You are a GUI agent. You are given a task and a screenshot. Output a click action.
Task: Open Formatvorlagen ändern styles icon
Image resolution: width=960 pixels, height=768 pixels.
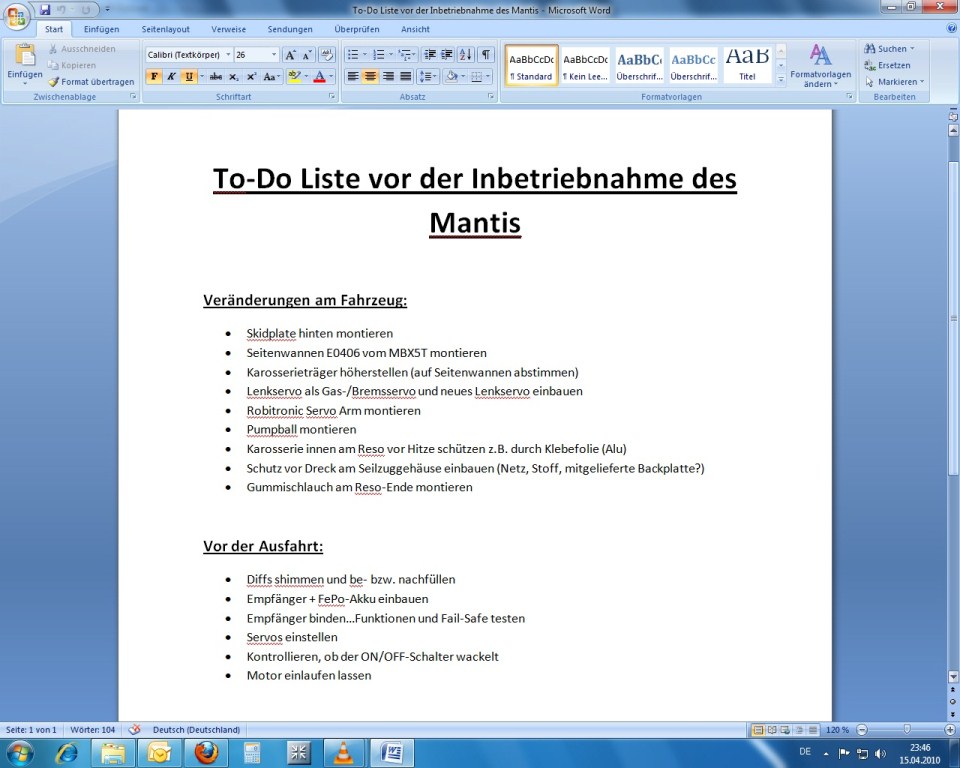(820, 55)
